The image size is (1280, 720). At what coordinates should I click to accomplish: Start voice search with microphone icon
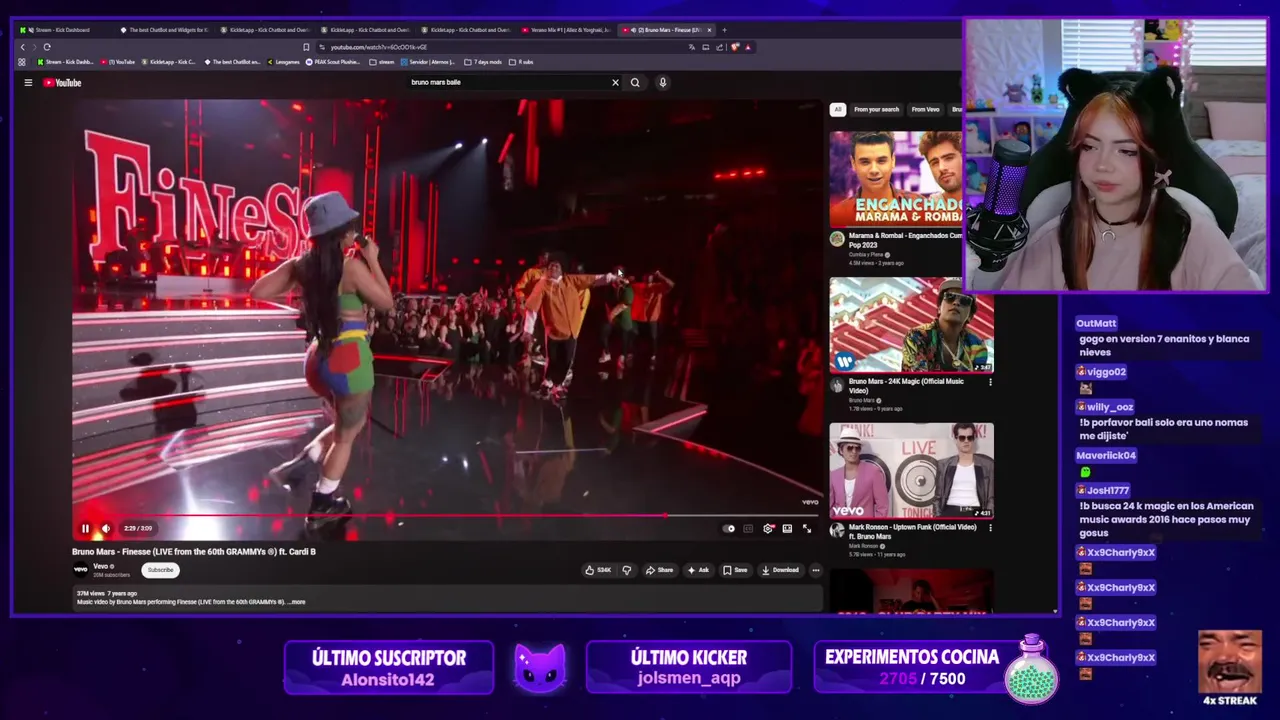click(662, 83)
